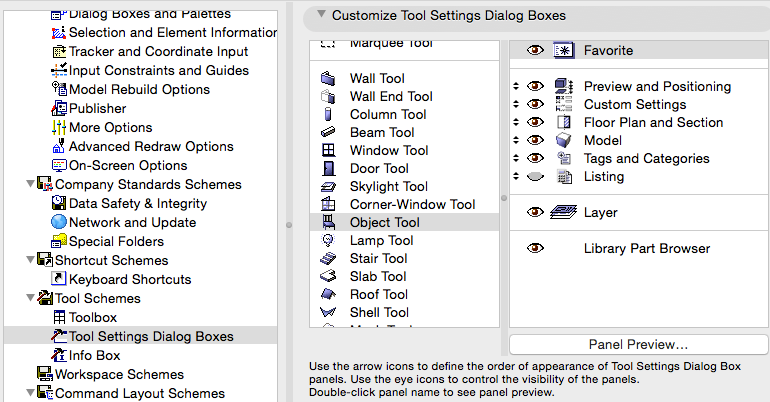Click the Layer panel icon

click(x=562, y=212)
